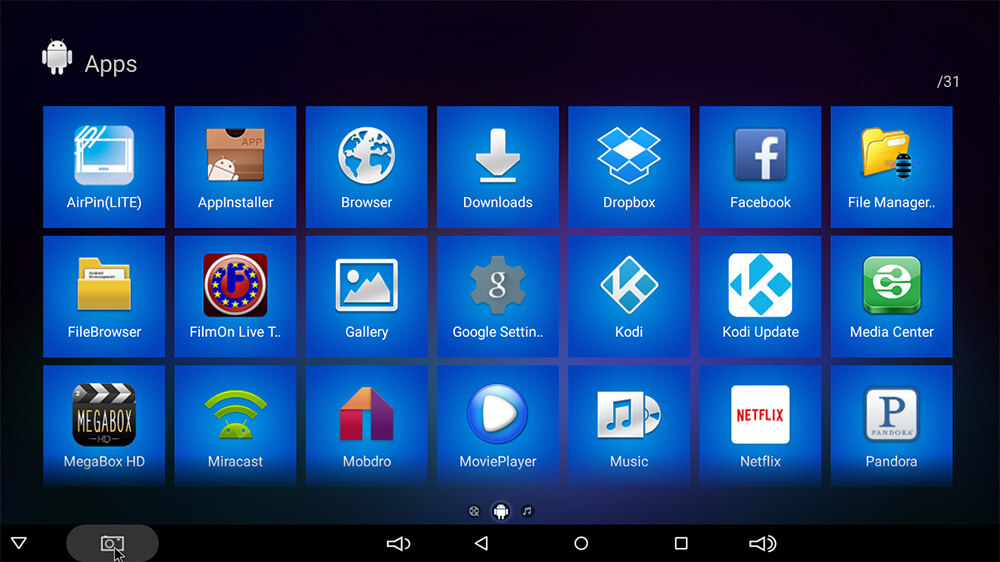Viewport: 1000px width, 562px height.
Task: Launch Dropbox
Action: pos(629,166)
